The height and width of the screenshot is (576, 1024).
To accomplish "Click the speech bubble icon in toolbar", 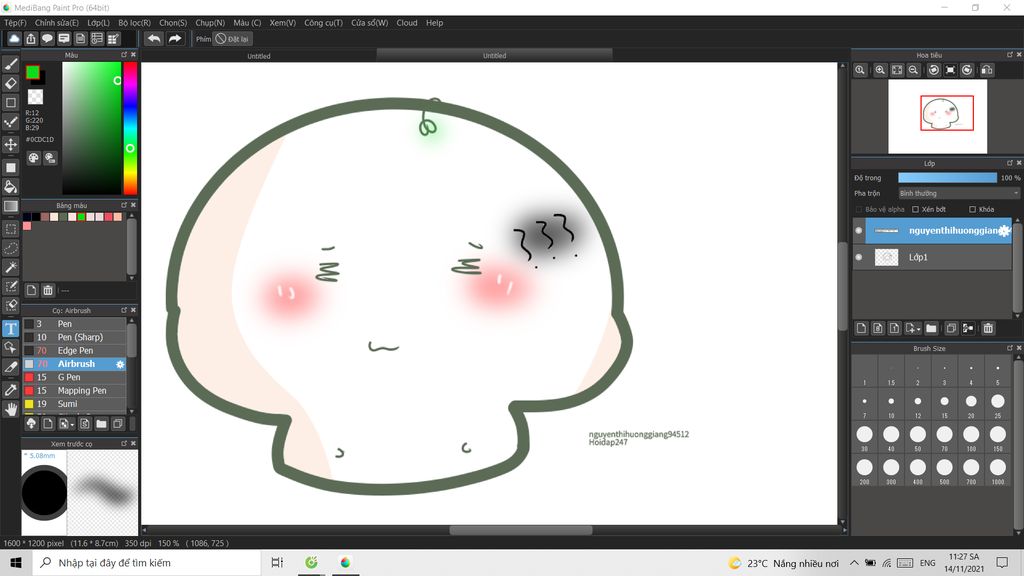I will [x=47, y=39].
